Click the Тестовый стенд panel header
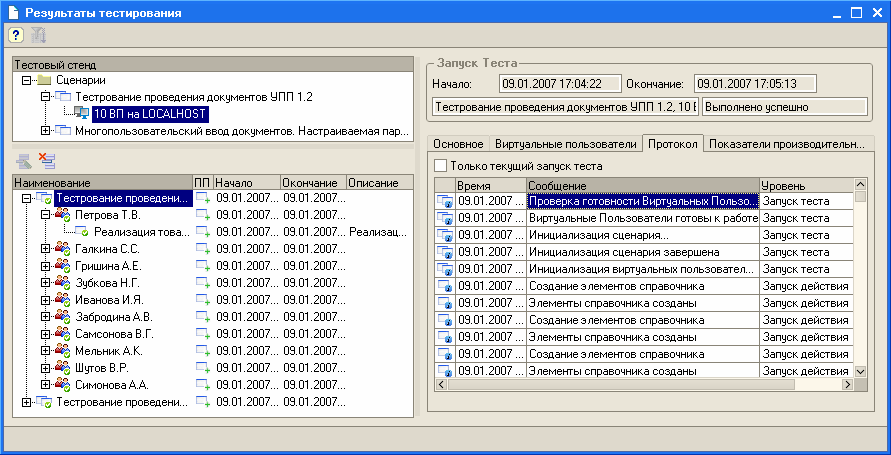891x455 pixels. [213, 65]
